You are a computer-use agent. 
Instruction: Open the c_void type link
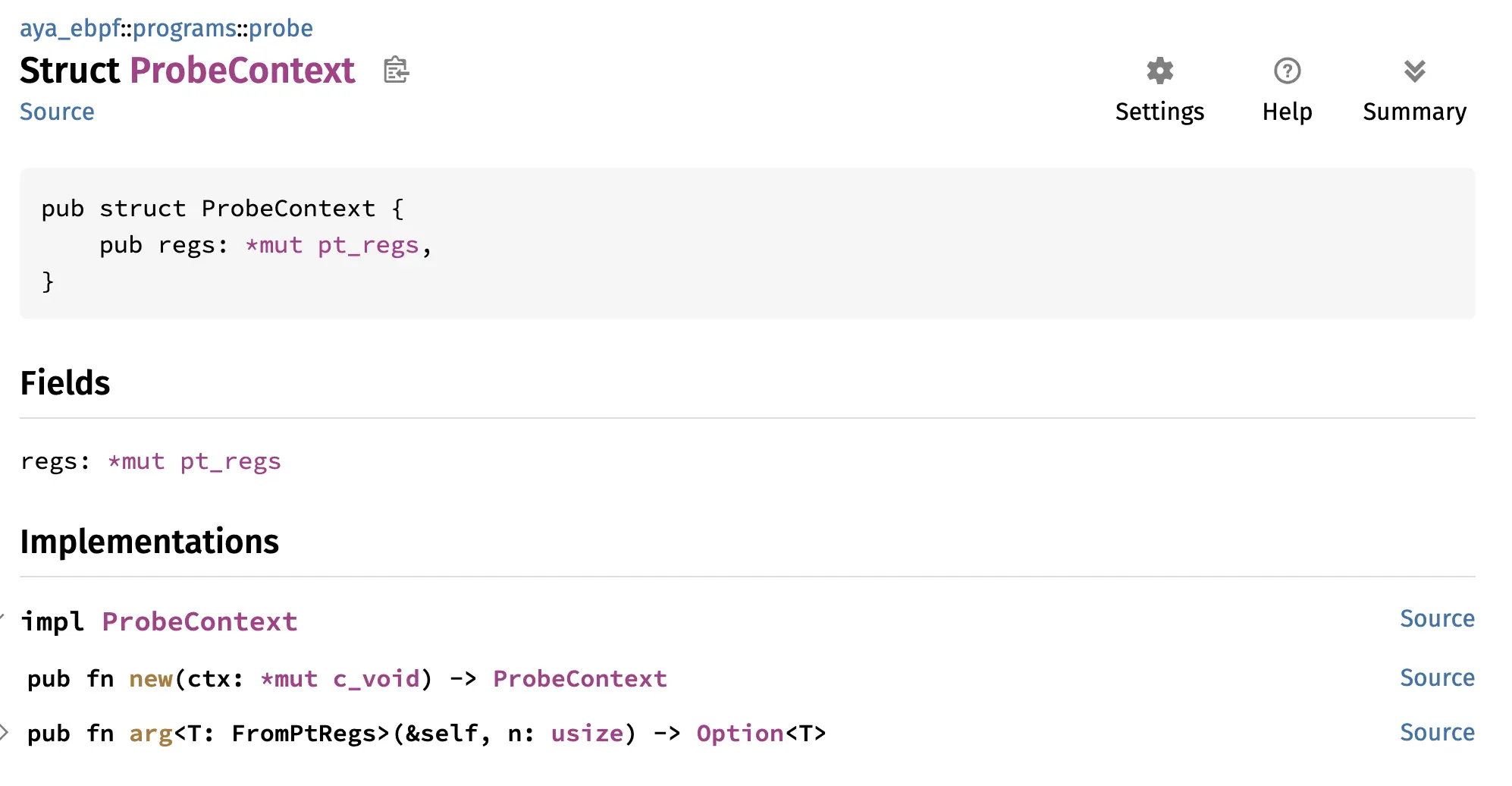376,679
